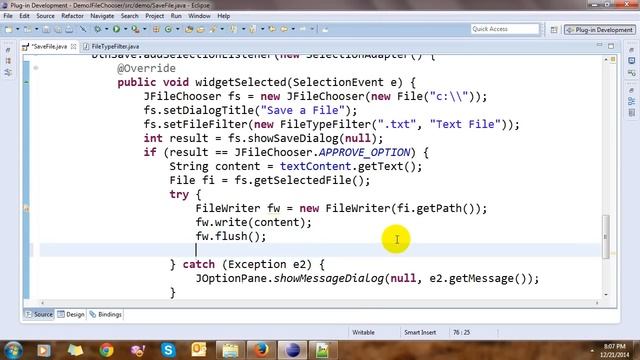This screenshot has width=640, height=360.
Task: Open the Help menu
Action: pyautogui.click(x=224, y=16)
